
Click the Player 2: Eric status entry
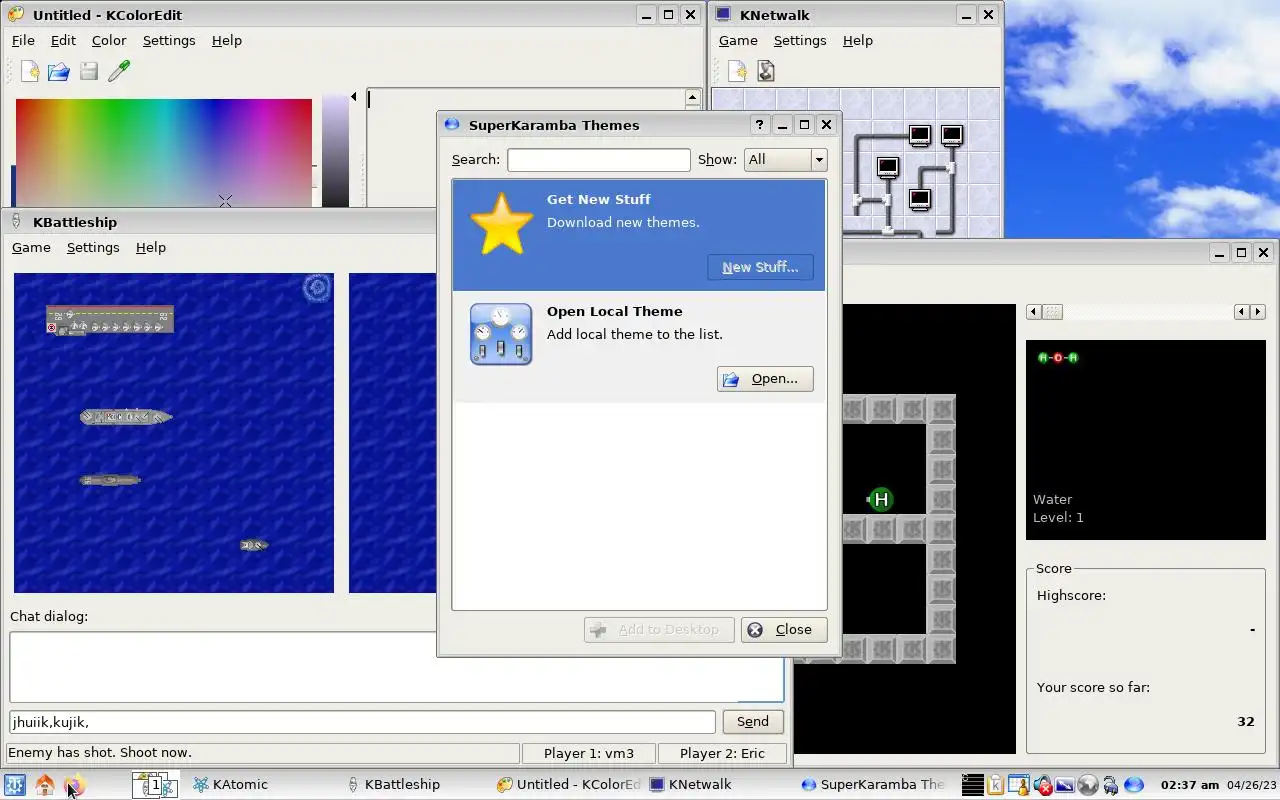click(x=722, y=754)
